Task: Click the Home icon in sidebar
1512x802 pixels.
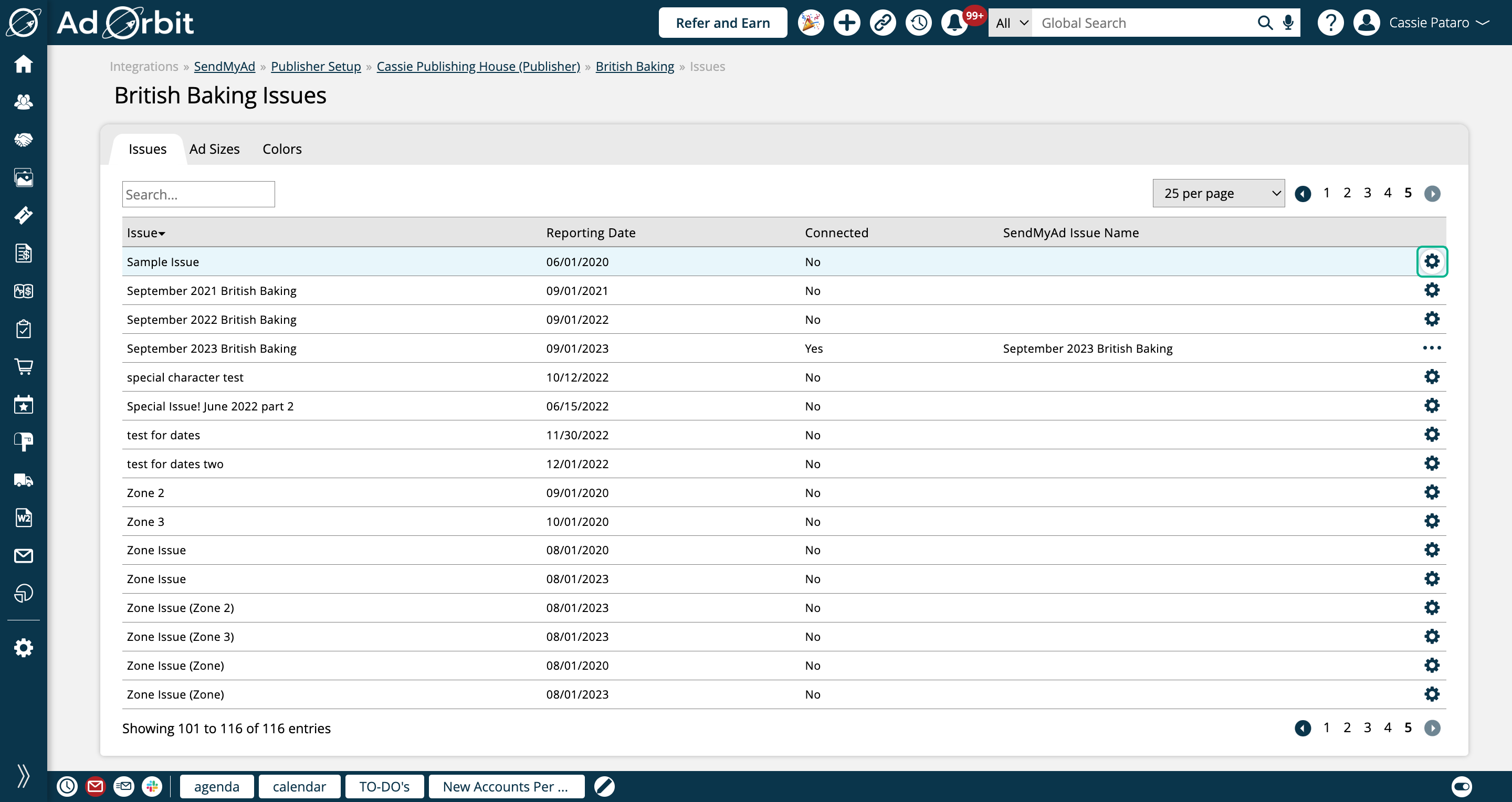Action: click(x=24, y=64)
